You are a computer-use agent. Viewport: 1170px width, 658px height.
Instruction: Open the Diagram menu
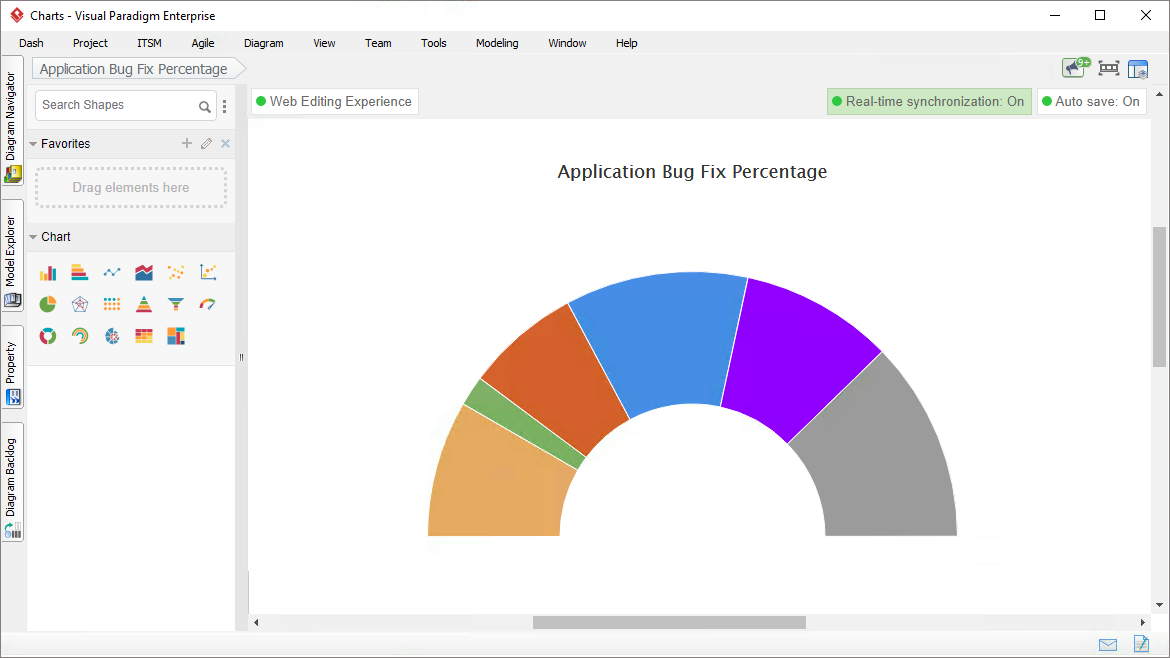pyautogui.click(x=263, y=43)
